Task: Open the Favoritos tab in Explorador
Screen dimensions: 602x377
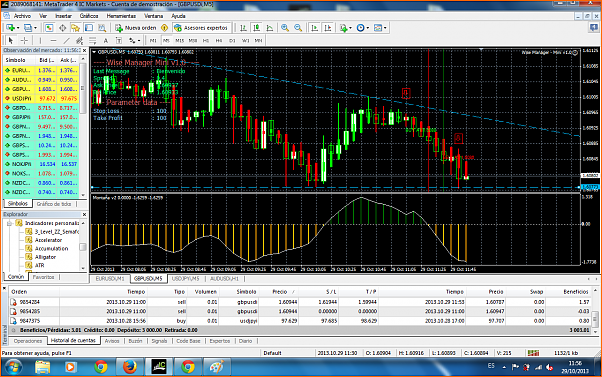Action: (x=43, y=277)
